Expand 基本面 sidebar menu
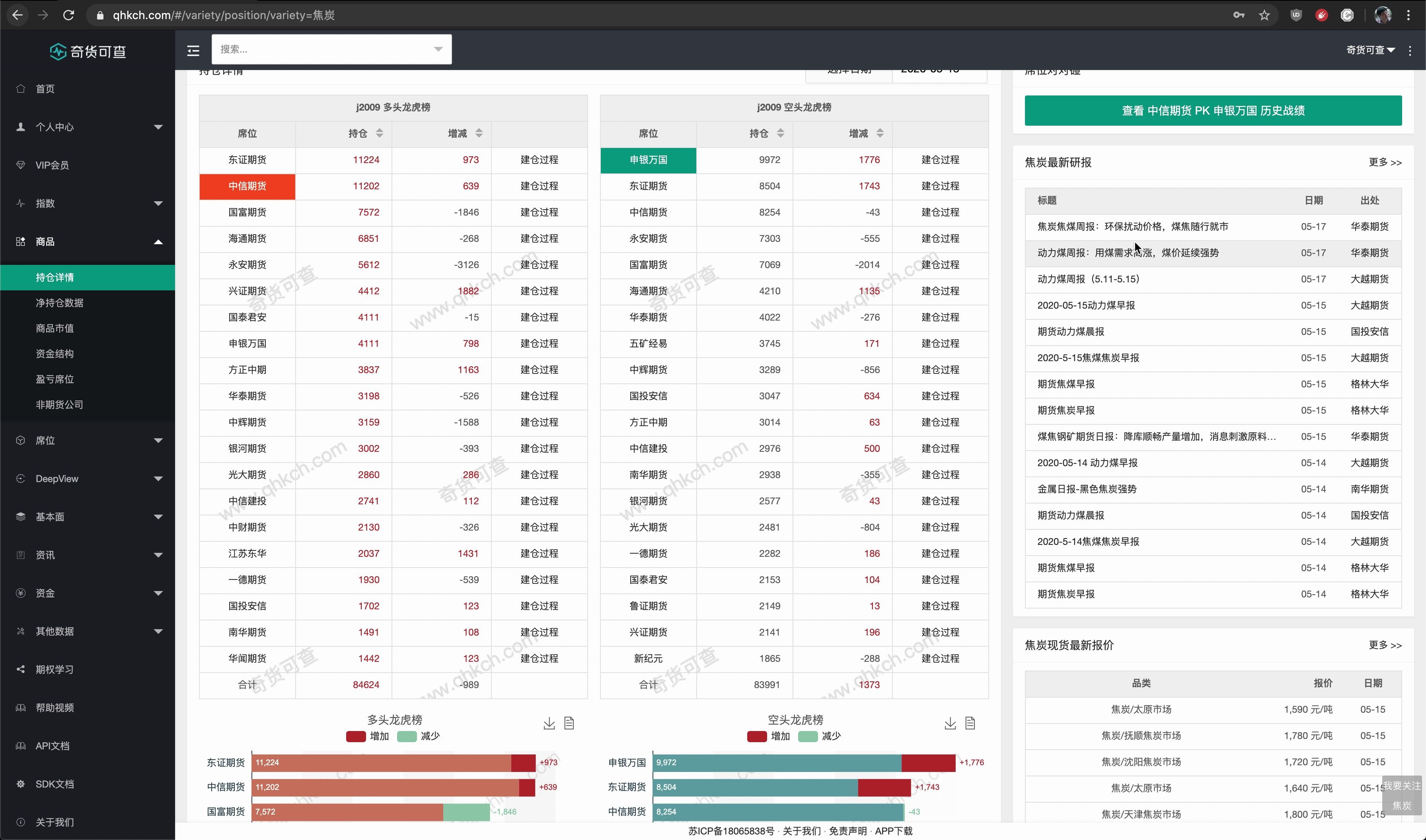The width and height of the screenshot is (1426, 840). [88, 517]
